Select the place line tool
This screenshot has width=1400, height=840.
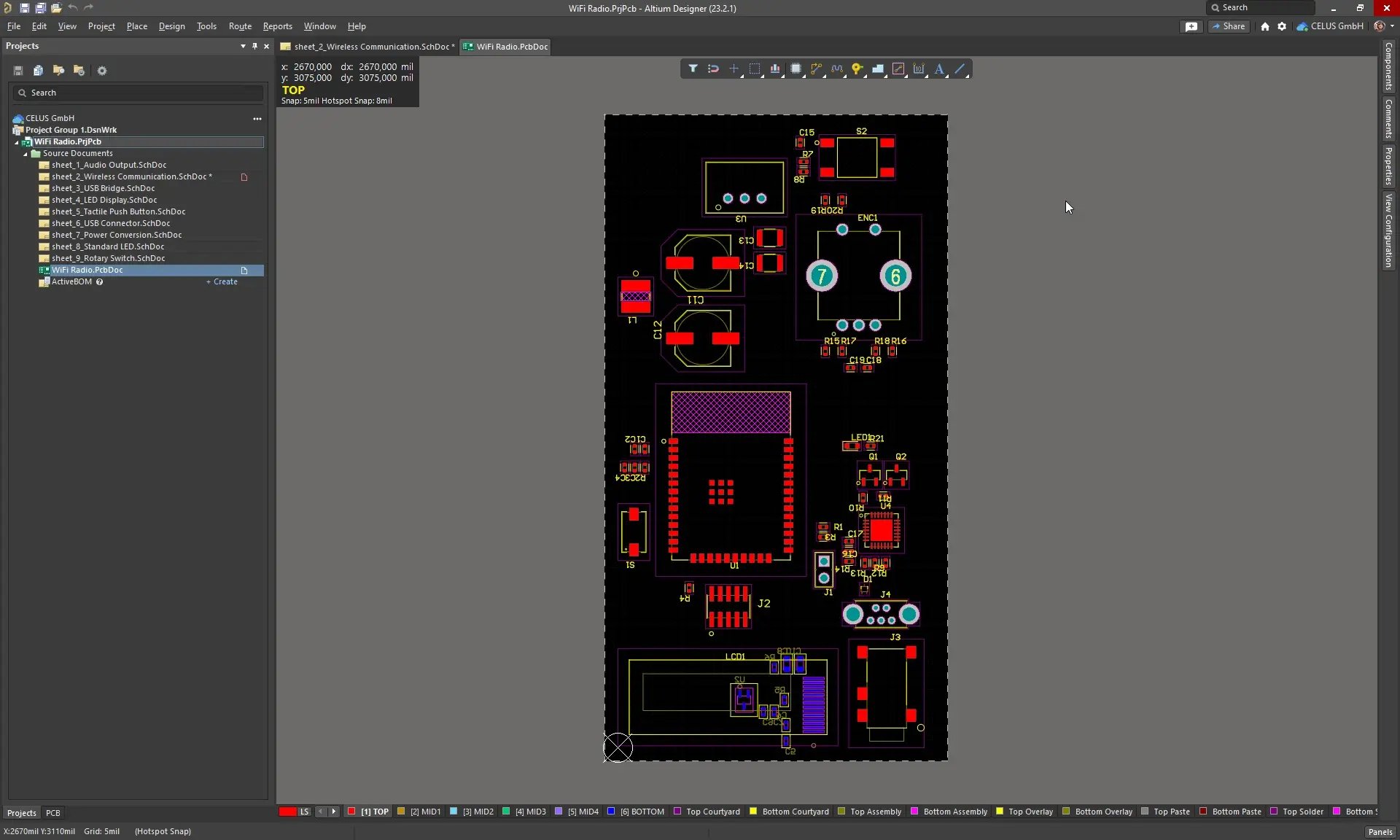click(x=960, y=69)
